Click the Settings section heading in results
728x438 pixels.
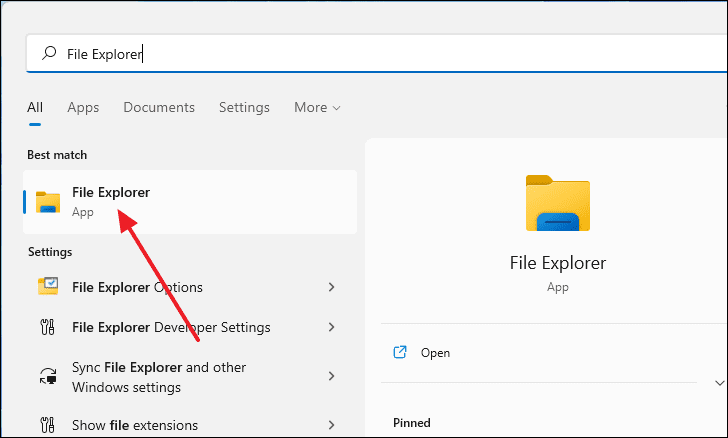50,252
